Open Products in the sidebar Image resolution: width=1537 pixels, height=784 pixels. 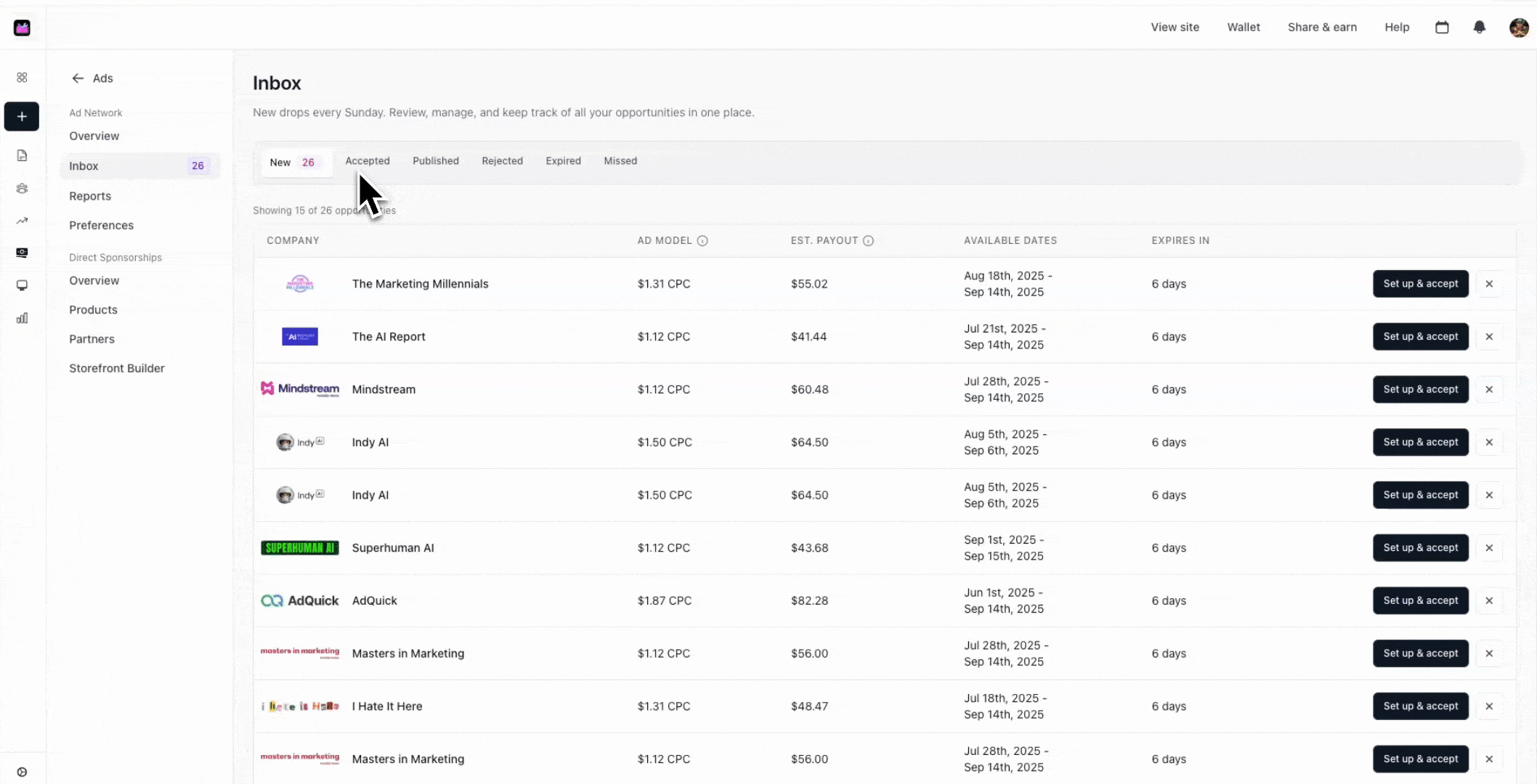click(93, 310)
